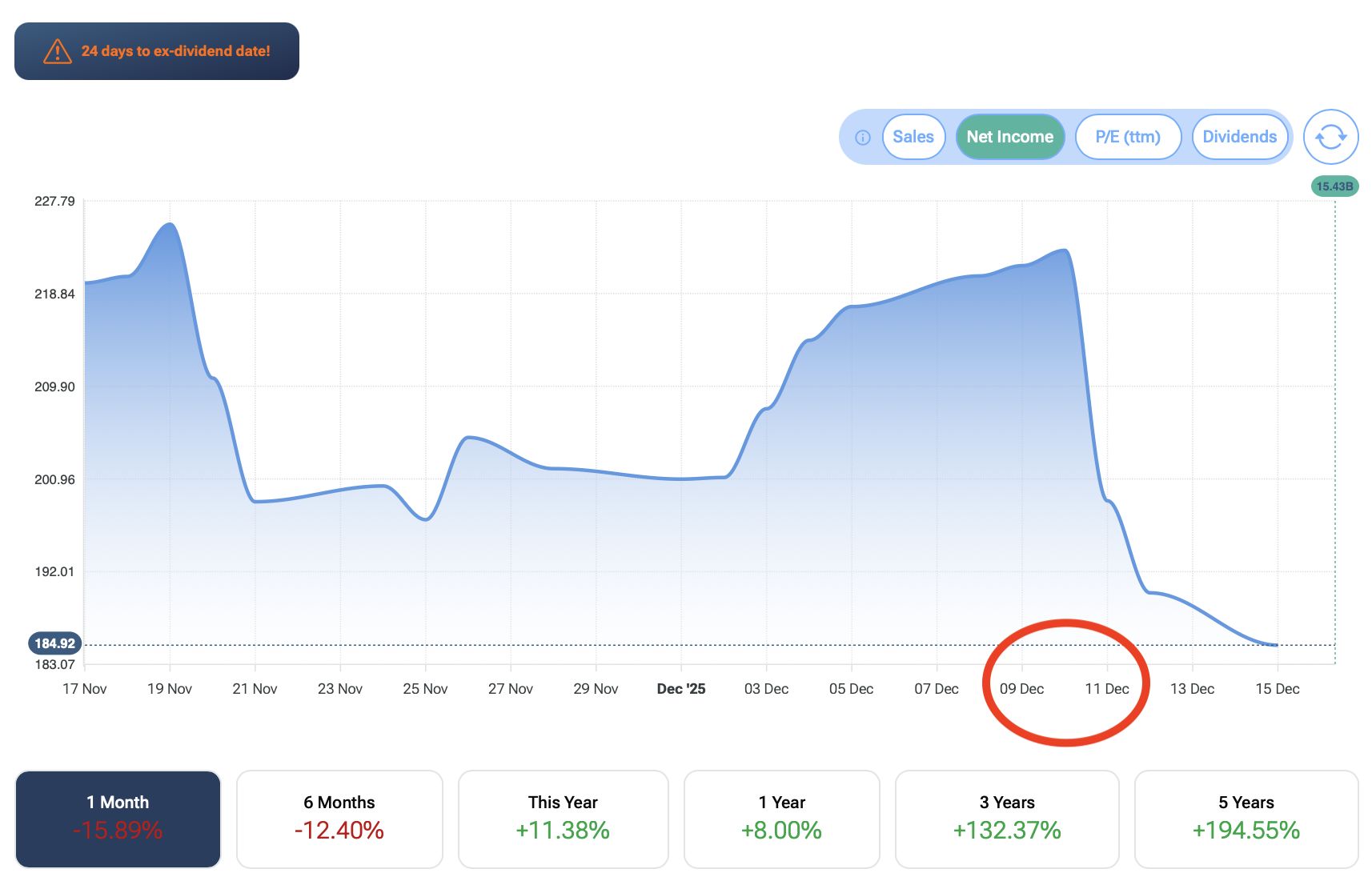Show the This Year performance range
The image size is (1372, 877).
pos(563,819)
